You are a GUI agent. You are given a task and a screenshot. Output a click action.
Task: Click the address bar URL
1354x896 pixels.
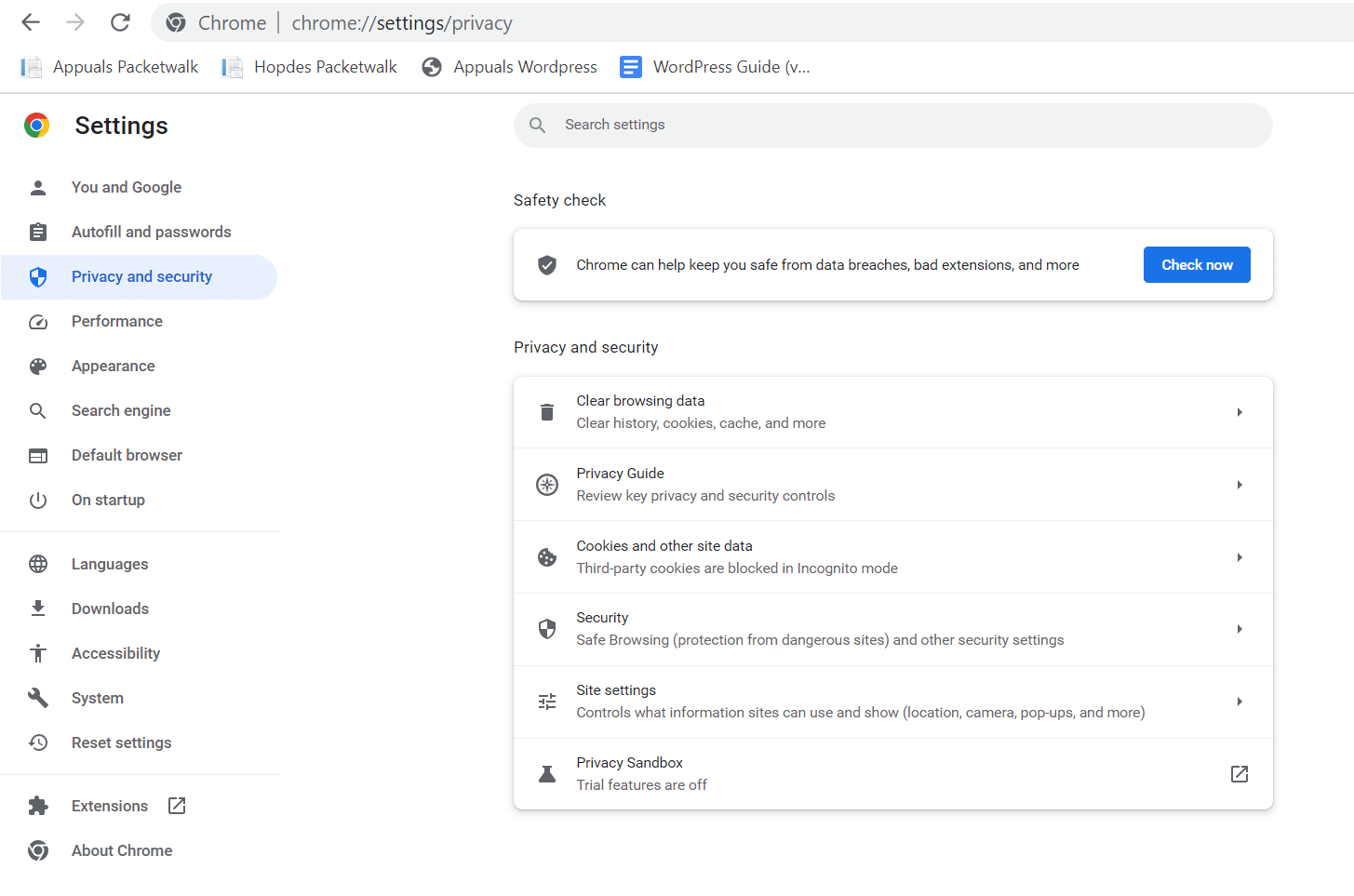(x=402, y=23)
